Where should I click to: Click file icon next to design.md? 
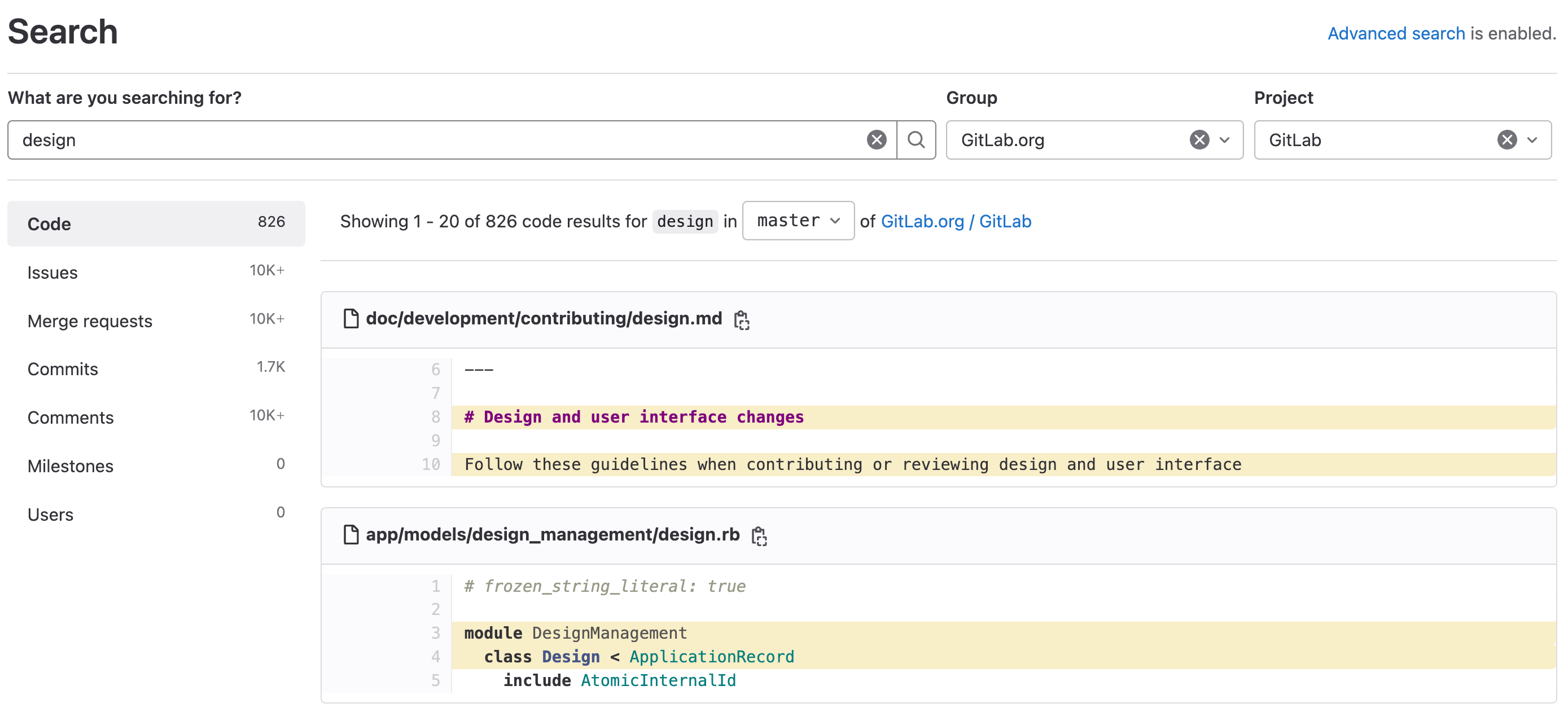pos(351,318)
